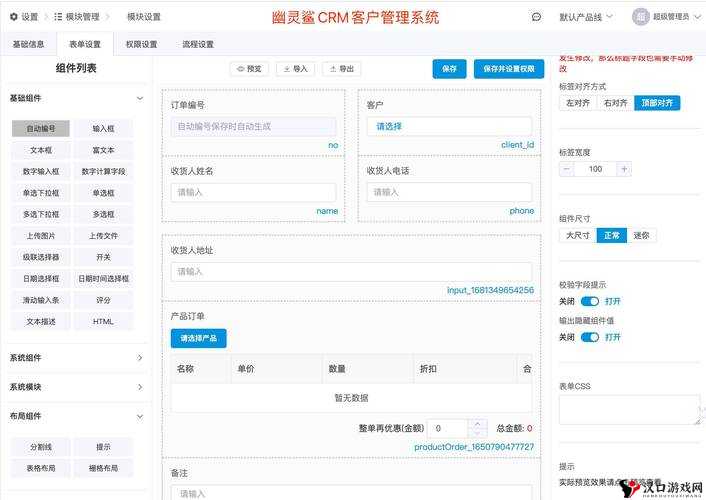The width and height of the screenshot is (706, 500).
Task: Open the 客户 请选择 dropdown
Action: 449,127
